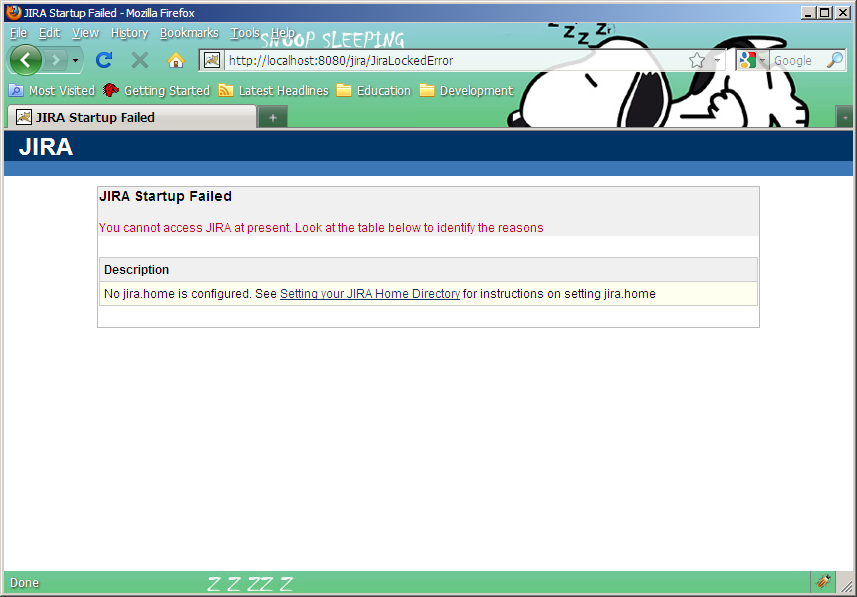Reload the page with the blue Reload icon

tap(104, 60)
